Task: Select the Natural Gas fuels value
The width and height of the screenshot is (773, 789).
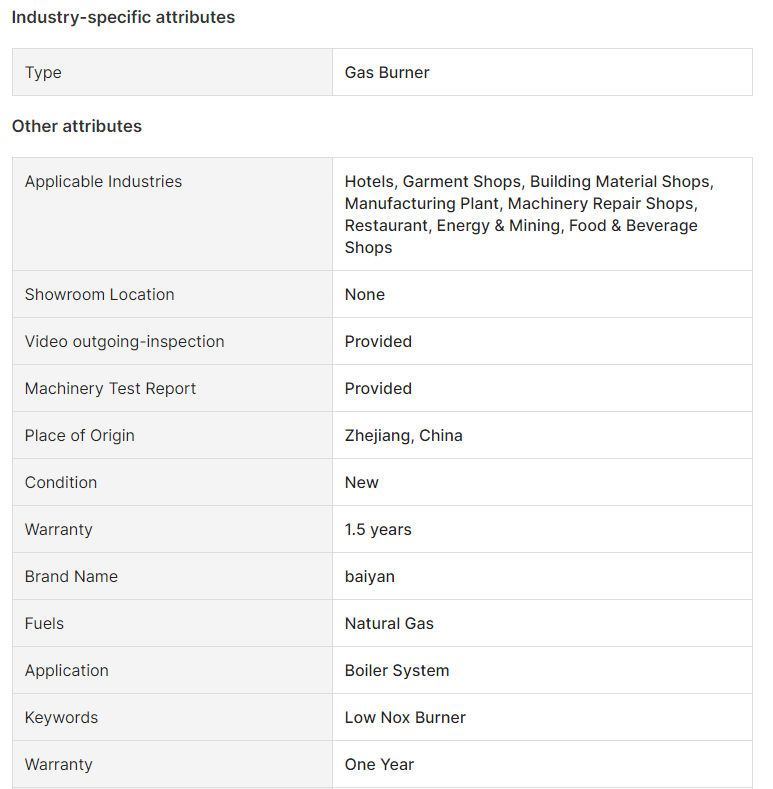Action: [x=390, y=623]
